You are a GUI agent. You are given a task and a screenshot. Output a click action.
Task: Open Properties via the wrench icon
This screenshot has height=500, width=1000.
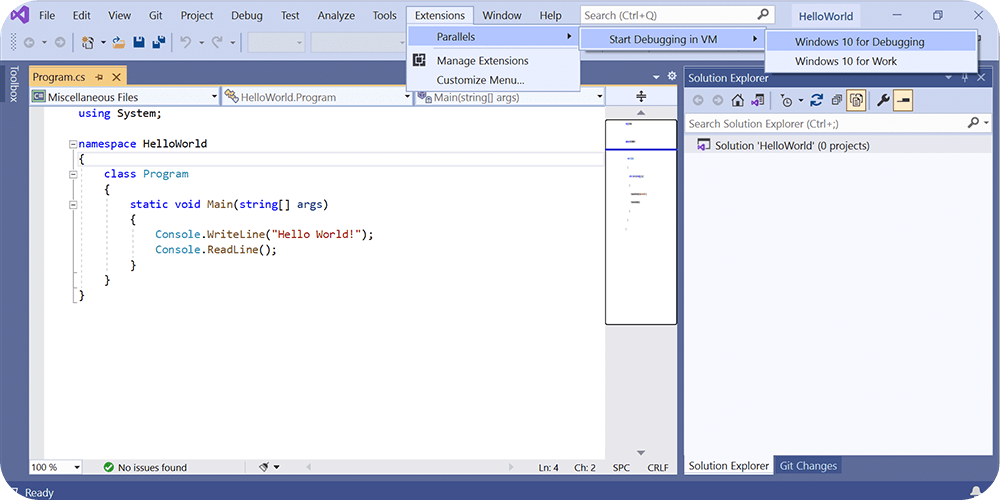883,100
